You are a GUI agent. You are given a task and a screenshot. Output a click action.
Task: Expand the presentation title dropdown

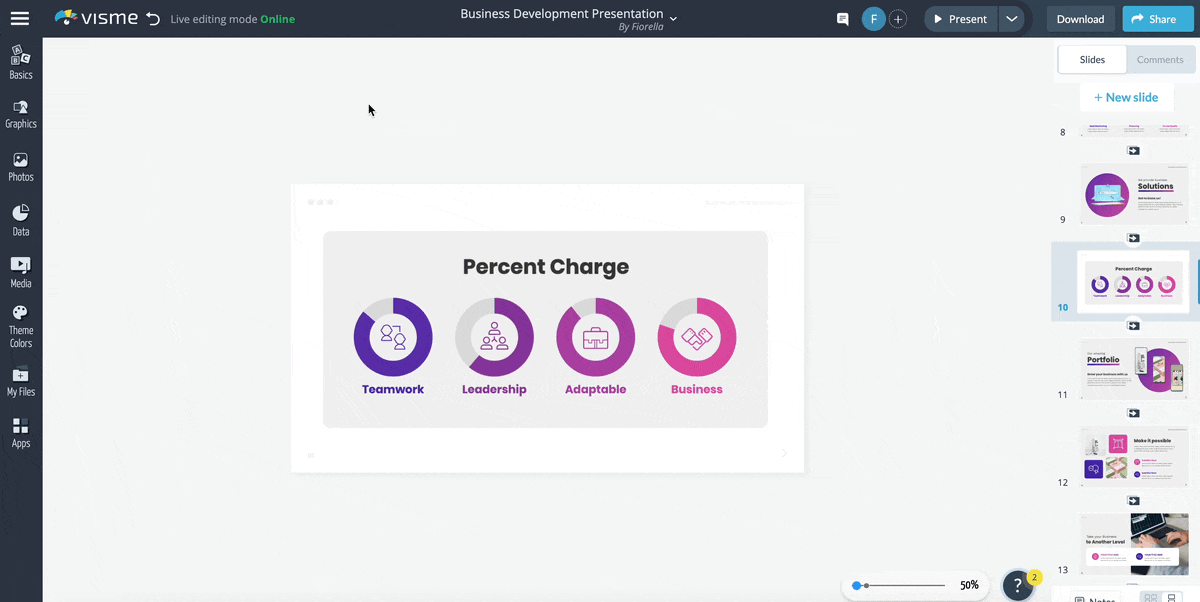tap(673, 18)
